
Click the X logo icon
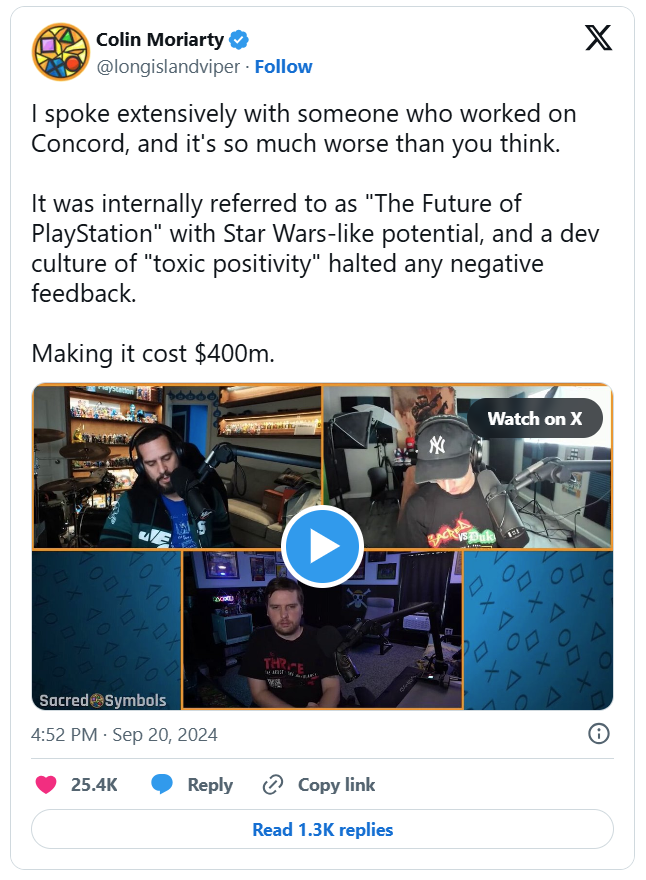click(598, 38)
